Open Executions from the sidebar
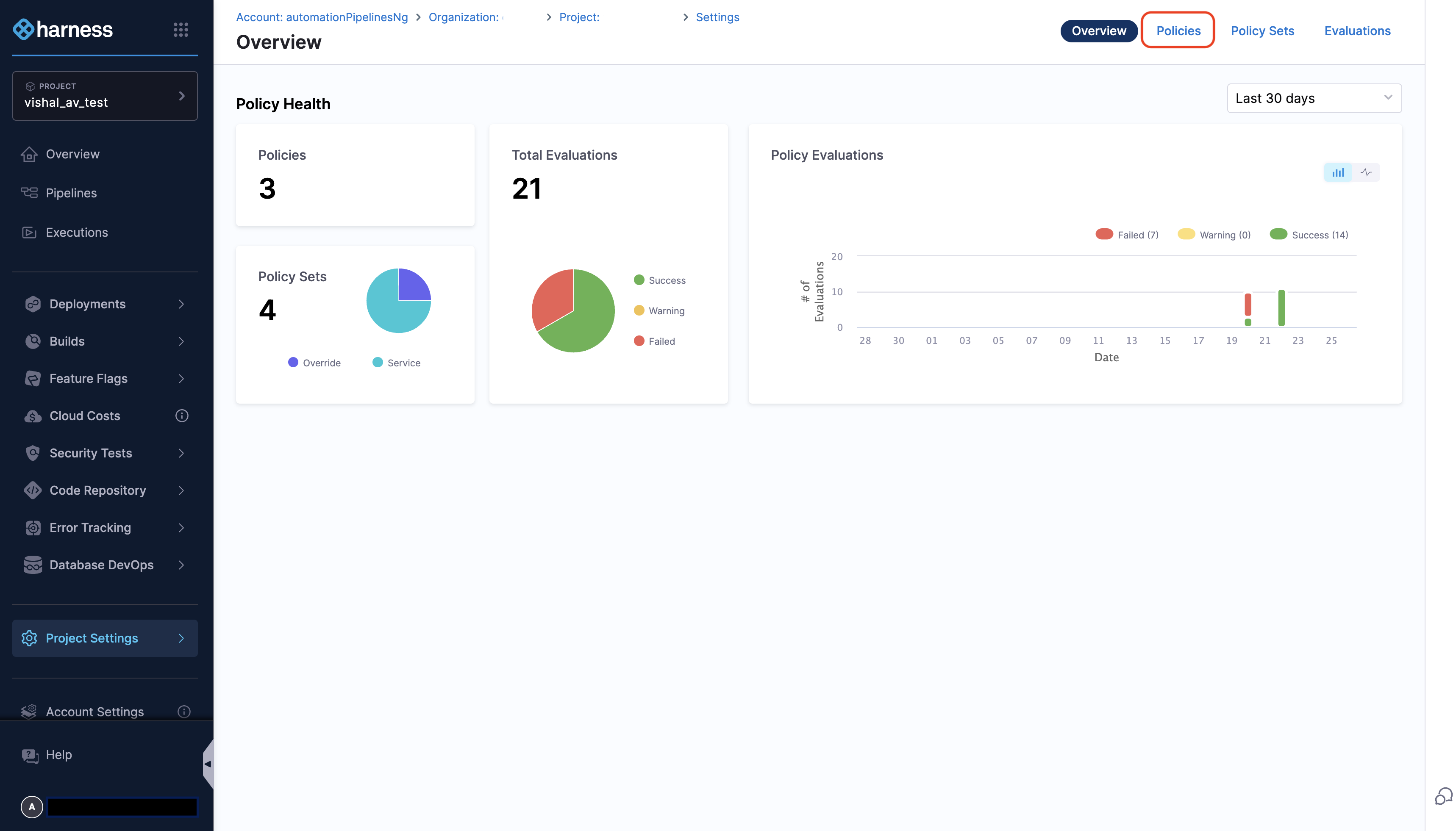The image size is (1456, 831). (x=77, y=232)
